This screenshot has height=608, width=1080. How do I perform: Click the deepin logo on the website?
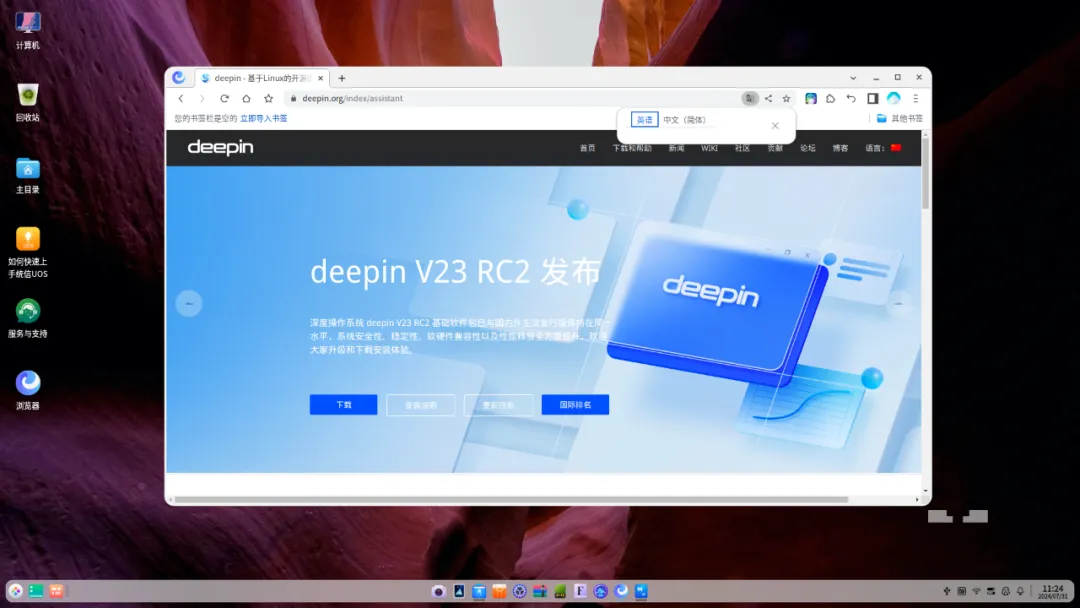[220, 147]
